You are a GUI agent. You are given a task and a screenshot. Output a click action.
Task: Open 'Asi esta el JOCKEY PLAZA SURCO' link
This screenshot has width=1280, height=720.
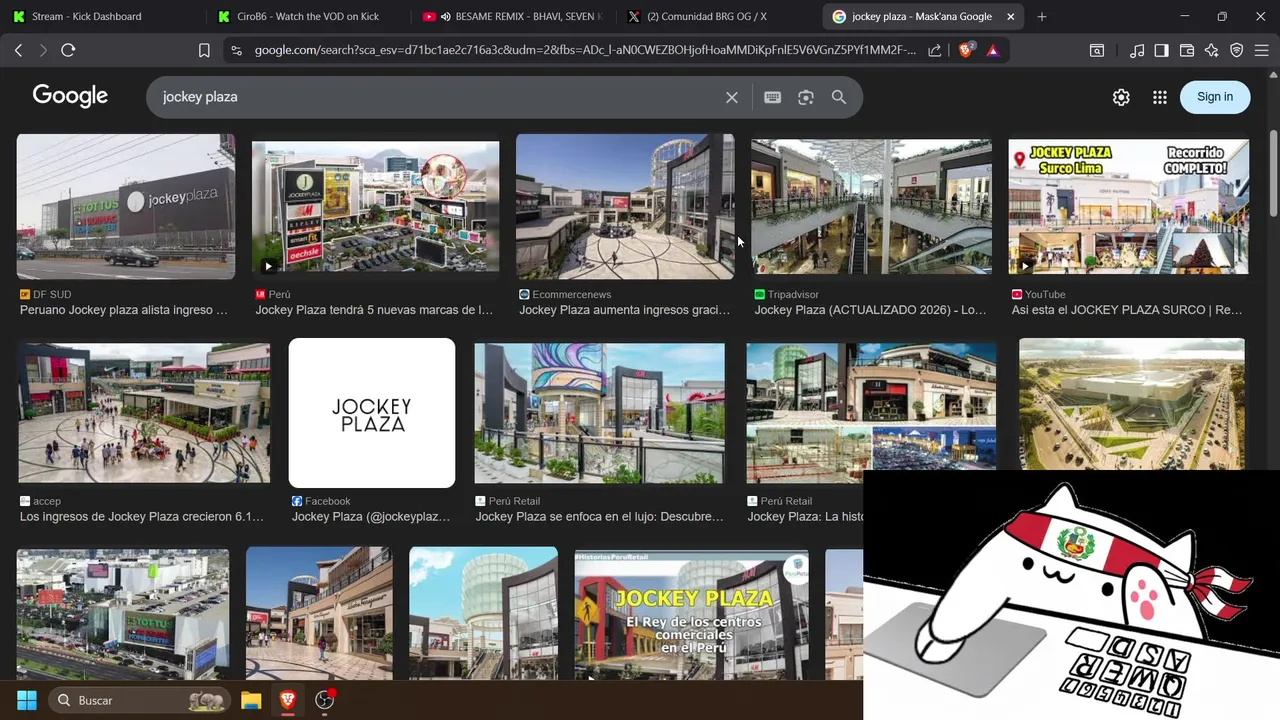click(1127, 310)
